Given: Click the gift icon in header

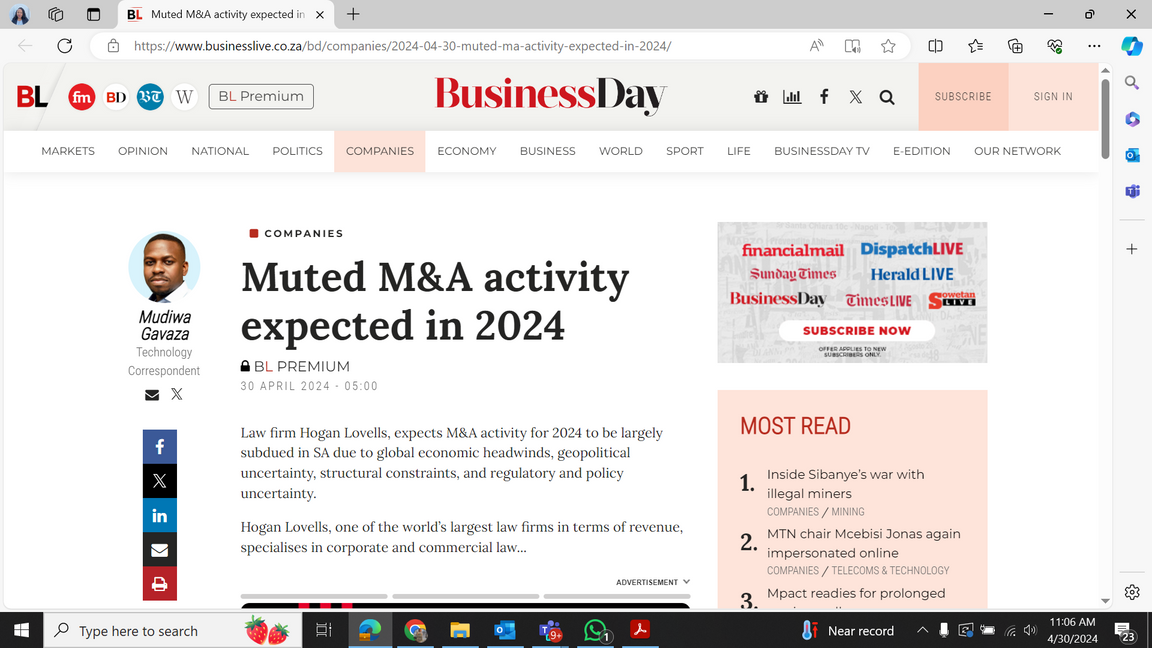Looking at the screenshot, I should coord(760,97).
